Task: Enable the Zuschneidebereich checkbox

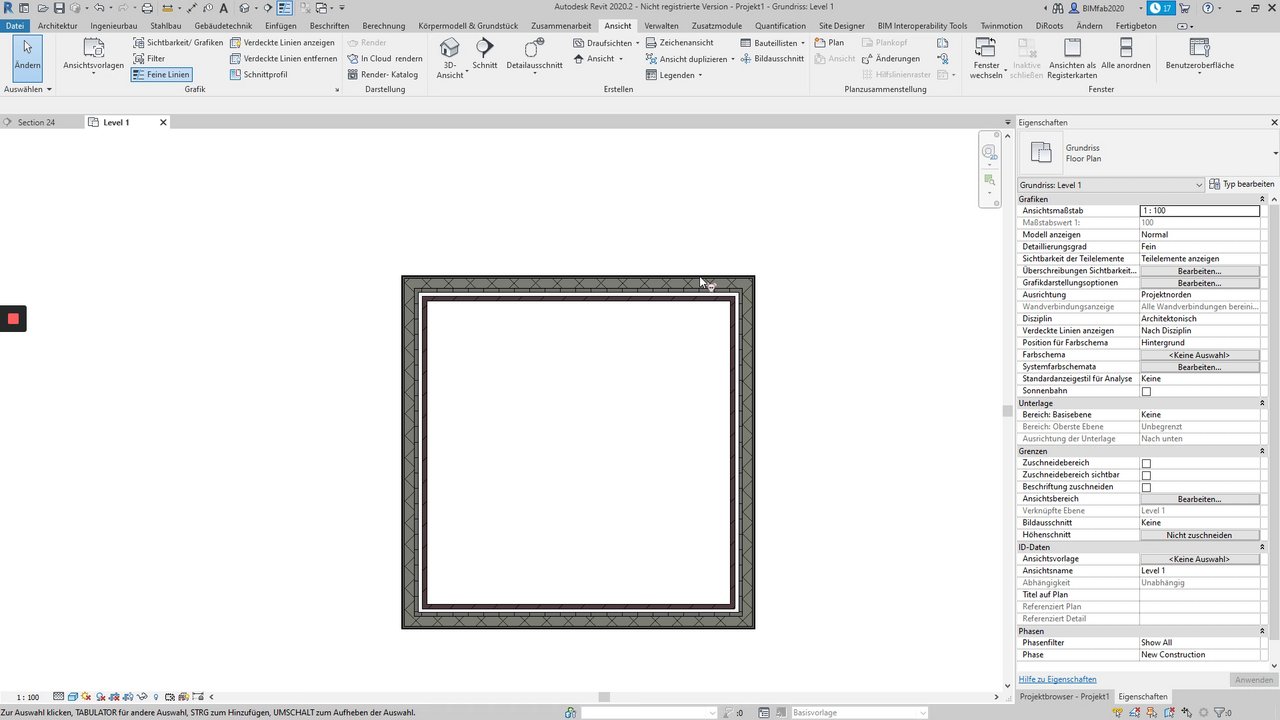Action: [x=1146, y=463]
